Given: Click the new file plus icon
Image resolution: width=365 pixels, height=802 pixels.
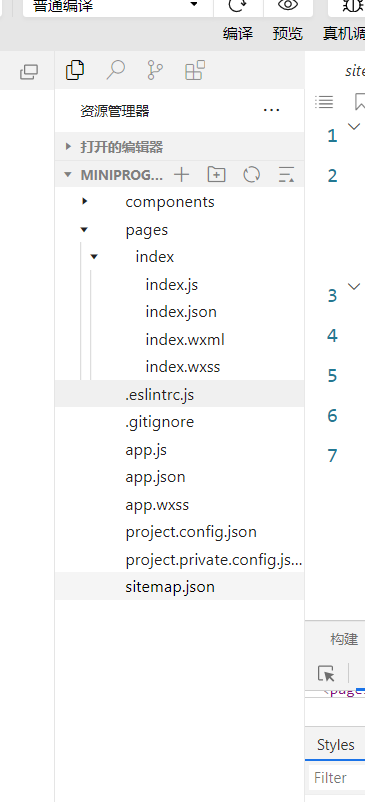Looking at the screenshot, I should [x=181, y=175].
